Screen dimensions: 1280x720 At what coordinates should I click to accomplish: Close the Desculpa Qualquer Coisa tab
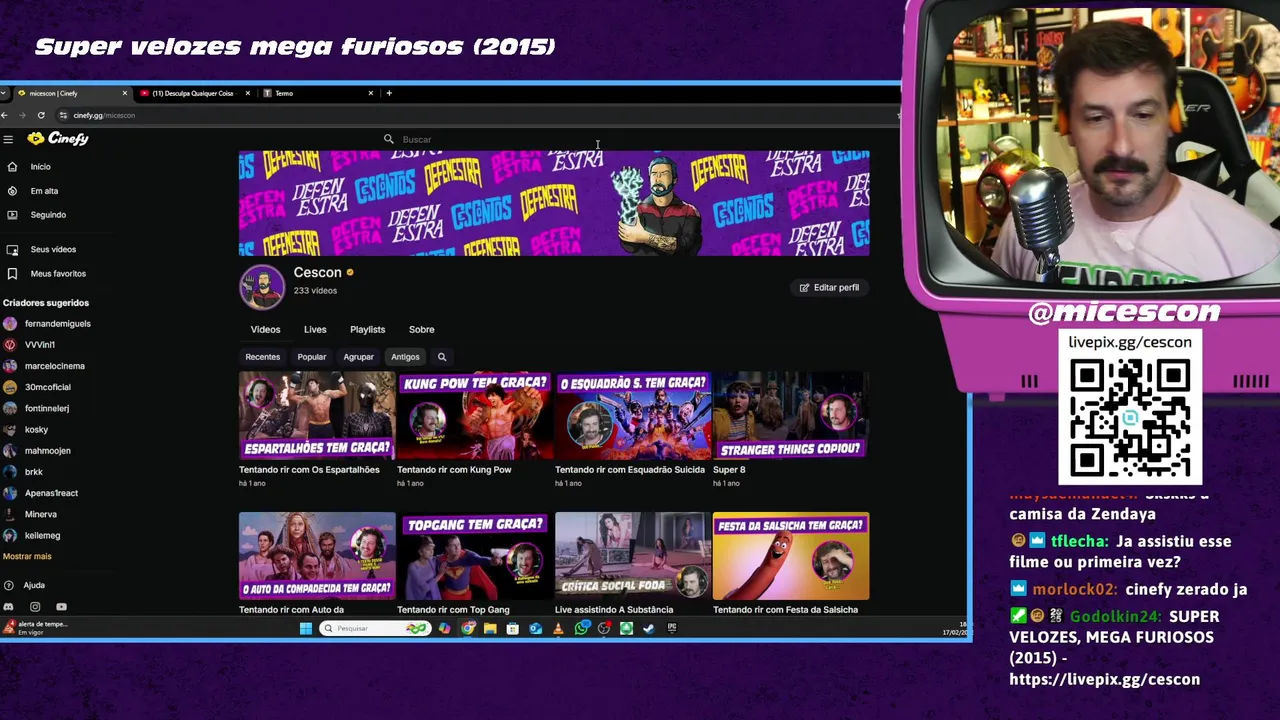(x=248, y=93)
